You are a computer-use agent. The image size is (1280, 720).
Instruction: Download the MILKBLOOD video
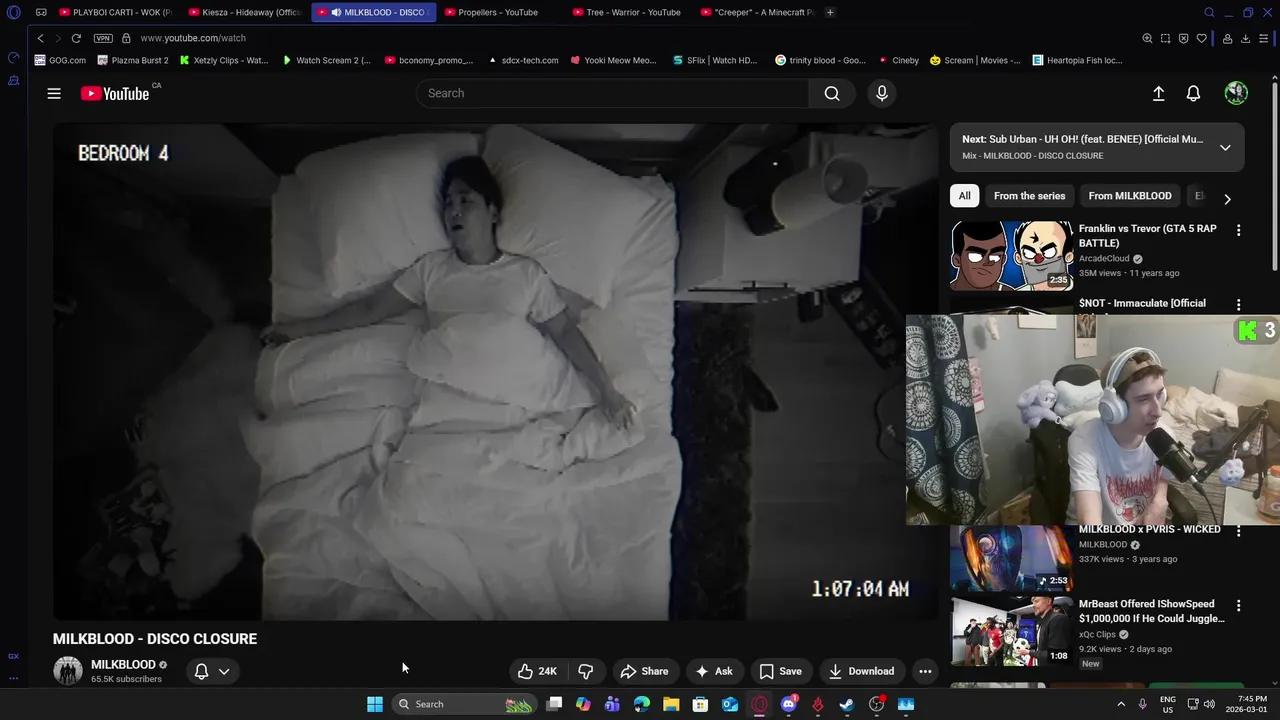[861, 671]
